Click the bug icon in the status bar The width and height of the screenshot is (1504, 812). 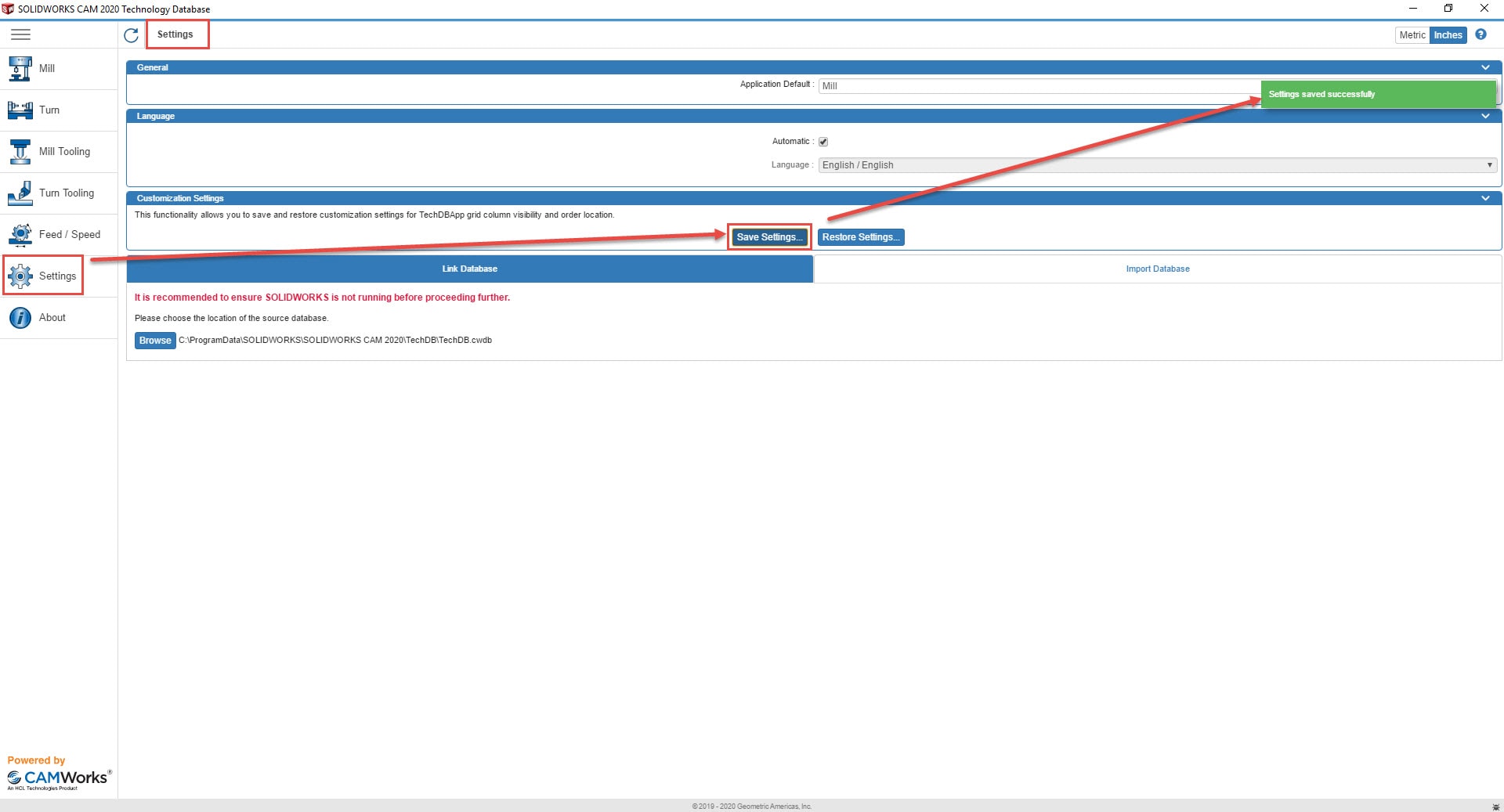click(x=1495, y=807)
